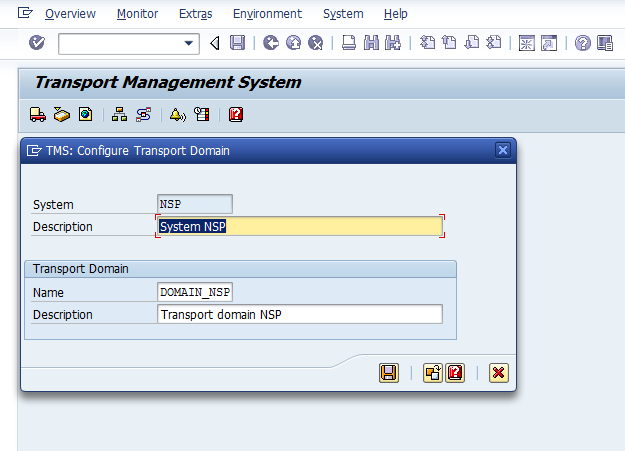Click the Find Next binoculars icon
This screenshot has height=451, width=625.
[x=393, y=43]
